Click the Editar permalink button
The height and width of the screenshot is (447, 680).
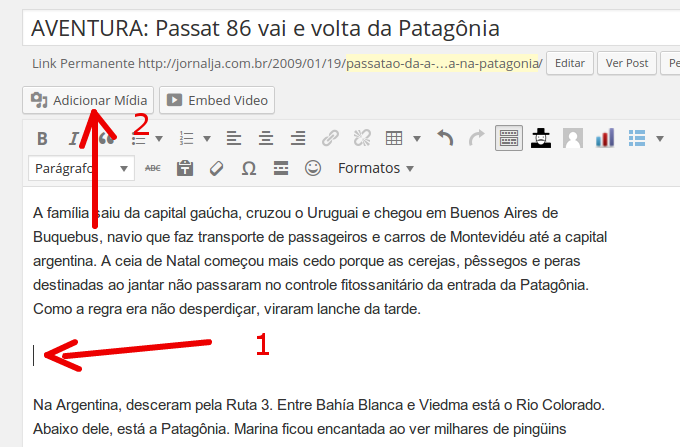click(570, 63)
